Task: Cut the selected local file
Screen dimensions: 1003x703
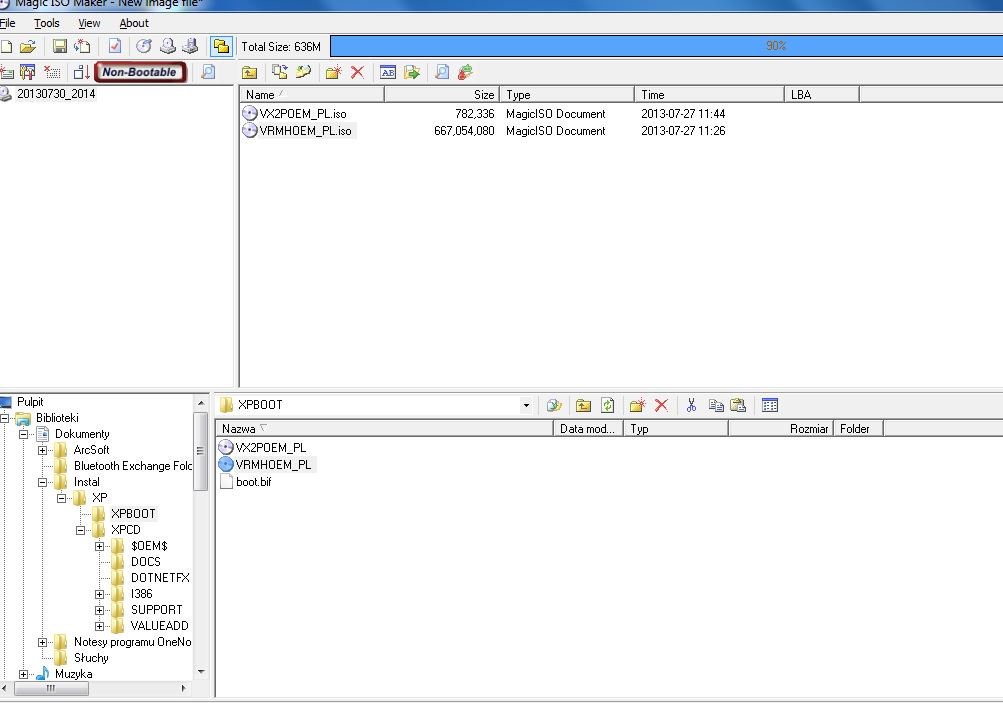Action: point(691,405)
